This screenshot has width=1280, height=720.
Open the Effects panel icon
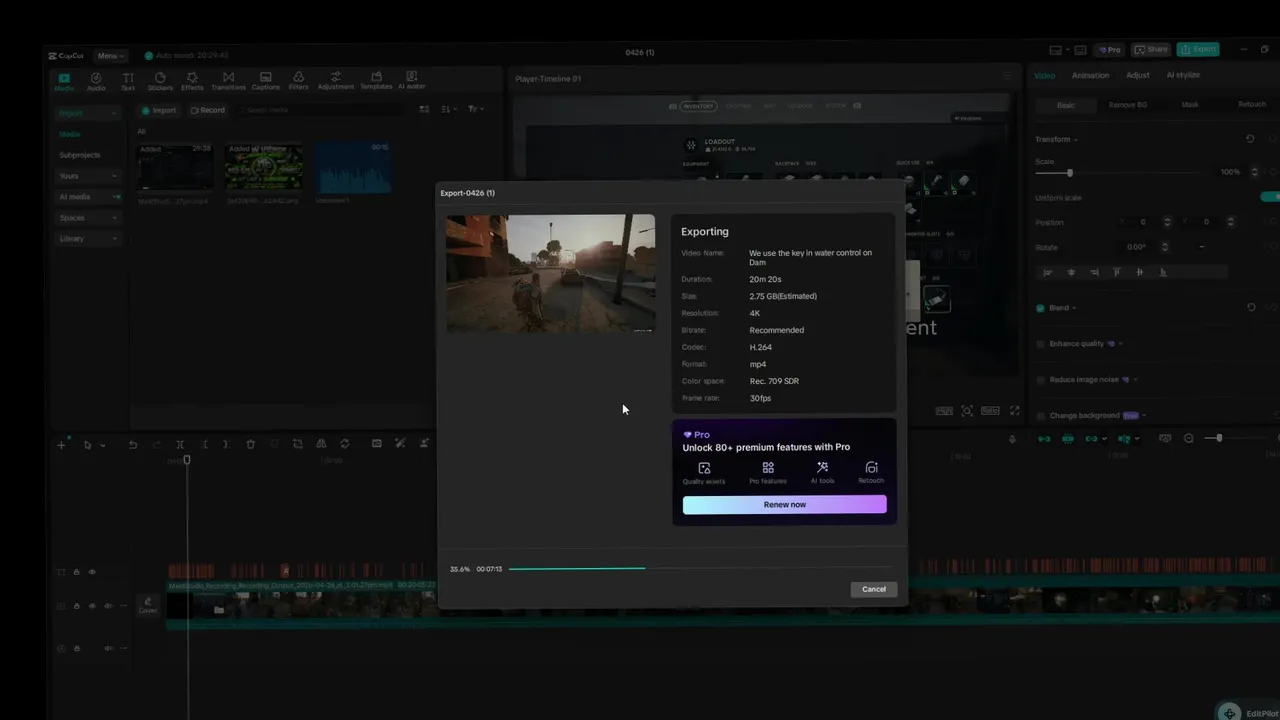tap(192, 81)
